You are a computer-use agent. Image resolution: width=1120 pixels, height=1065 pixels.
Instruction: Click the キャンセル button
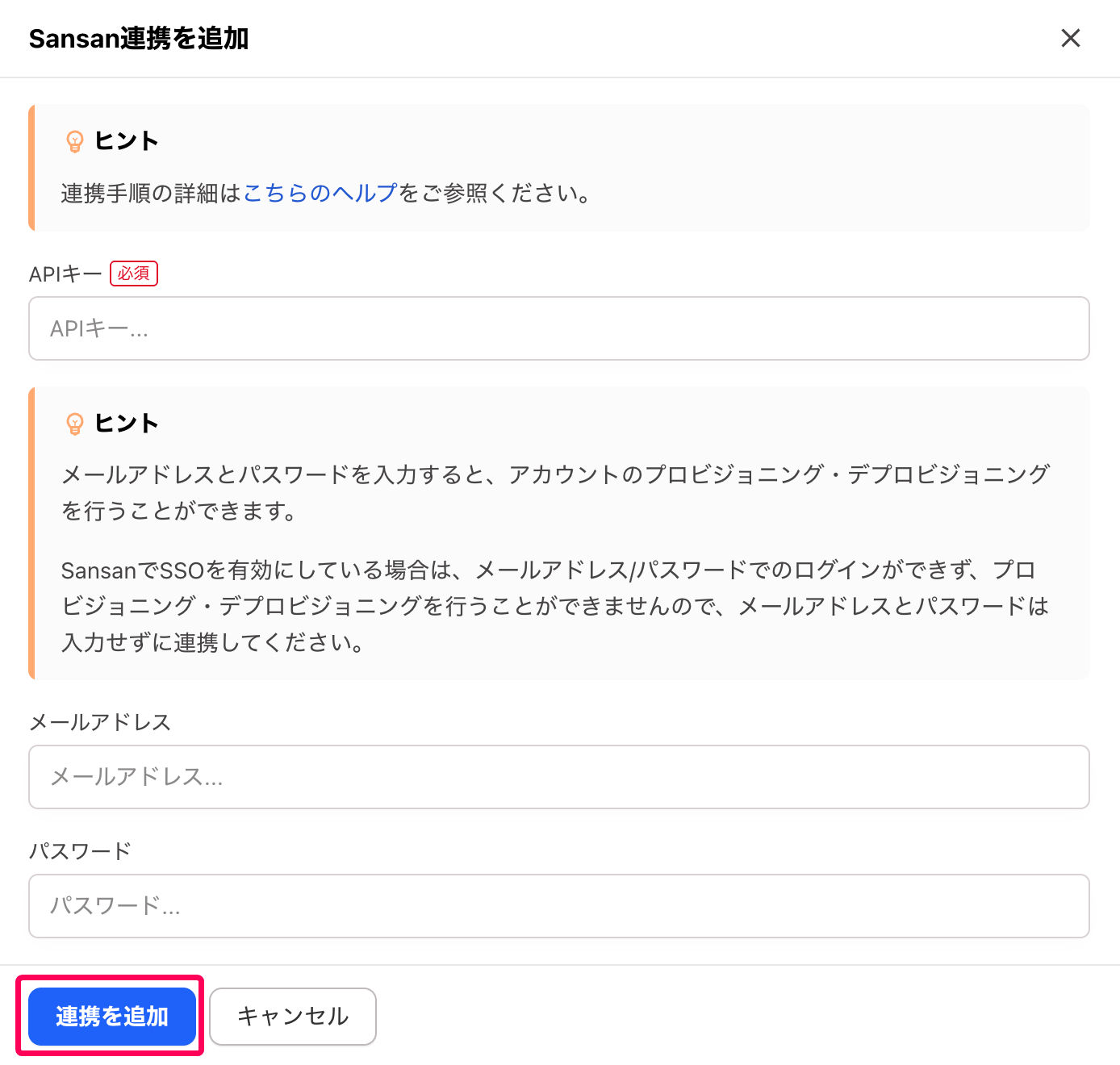[293, 1017]
